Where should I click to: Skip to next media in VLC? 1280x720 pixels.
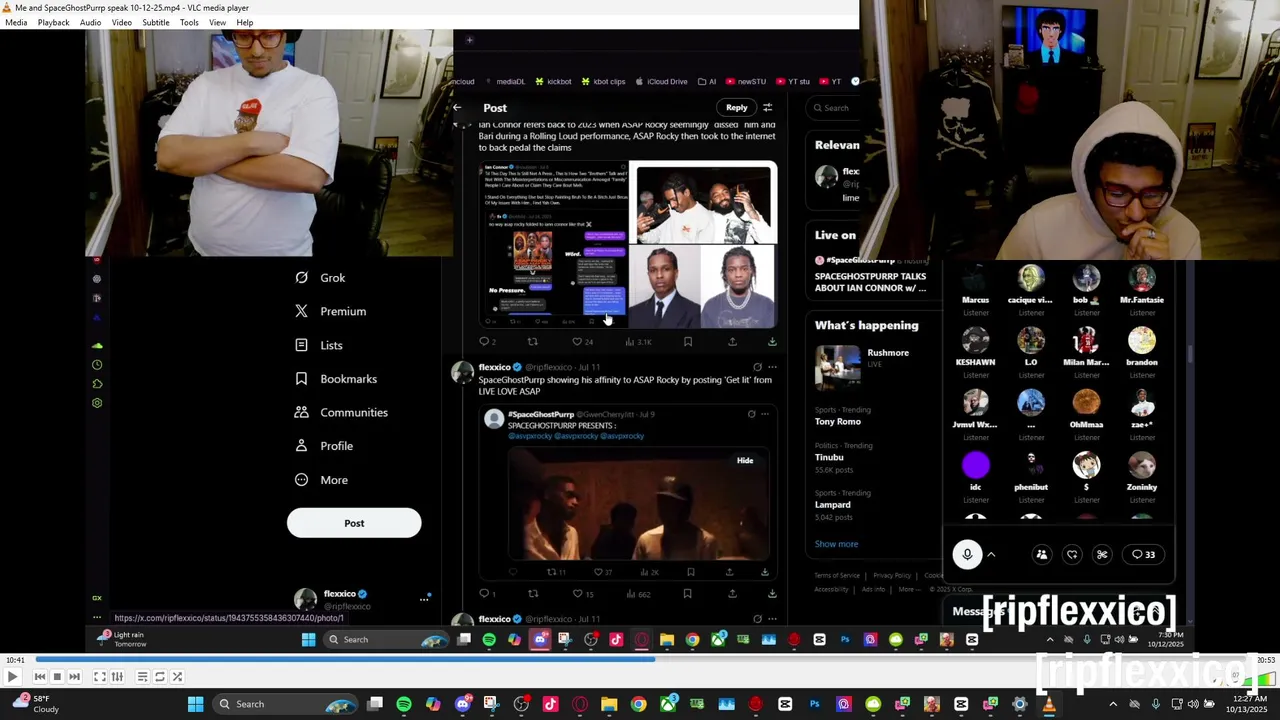click(74, 677)
